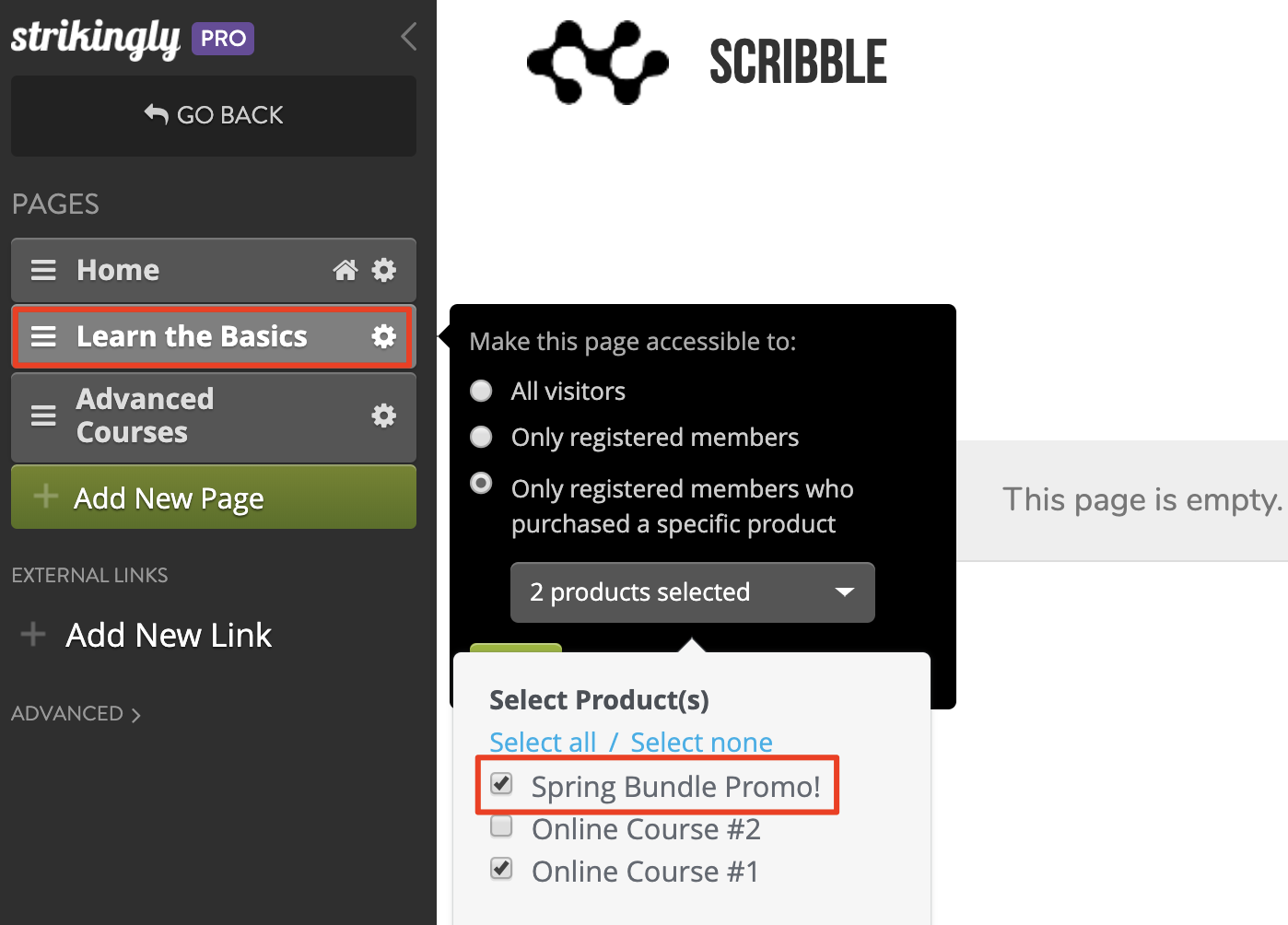Click the home icon on Home page

(345, 270)
